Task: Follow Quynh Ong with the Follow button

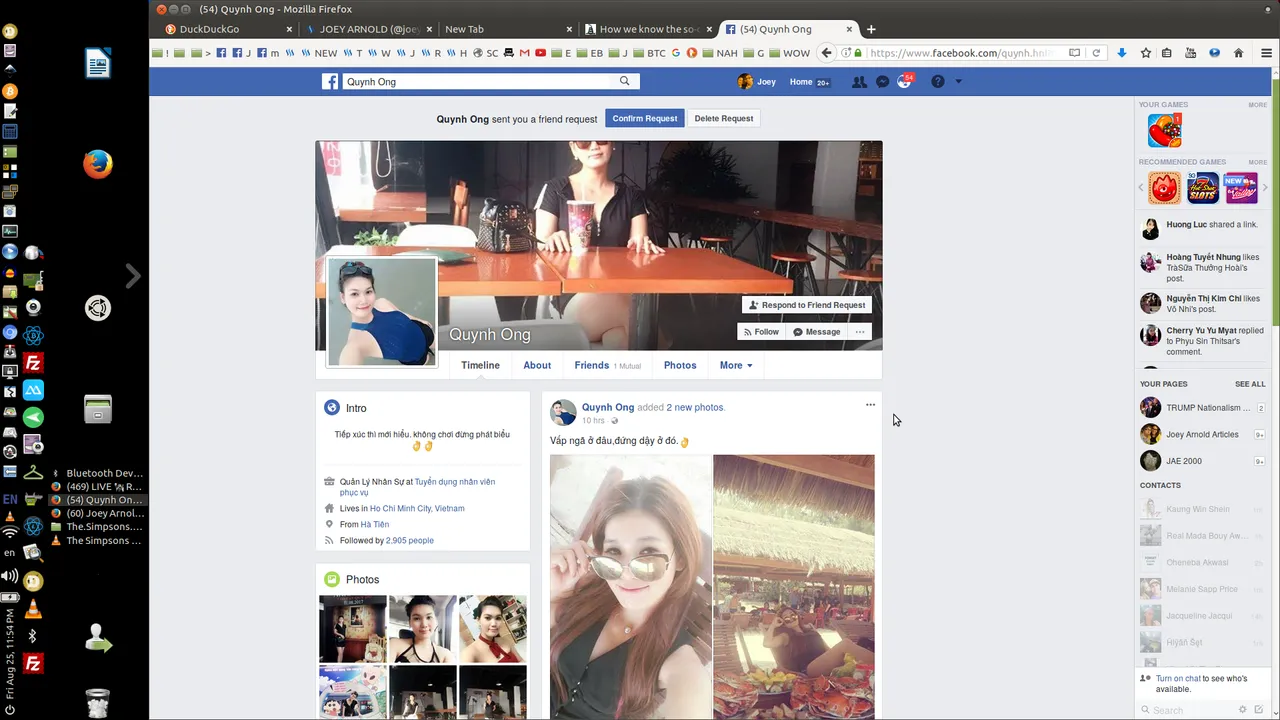Action: coord(761,332)
